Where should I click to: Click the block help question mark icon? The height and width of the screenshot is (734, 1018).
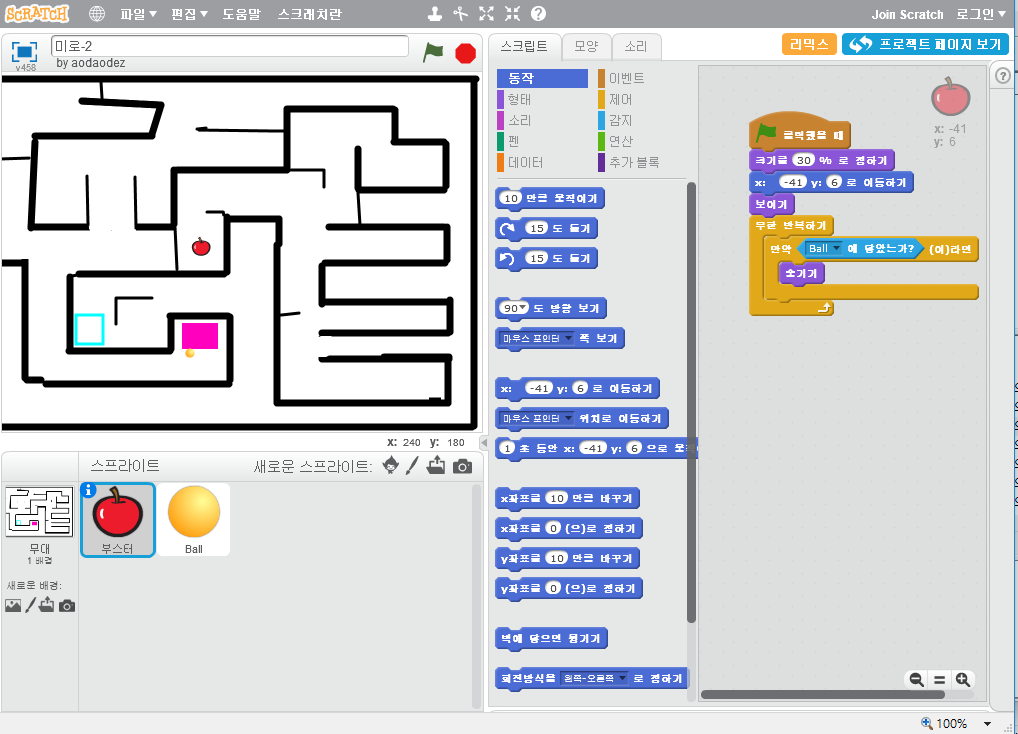[x=538, y=14]
